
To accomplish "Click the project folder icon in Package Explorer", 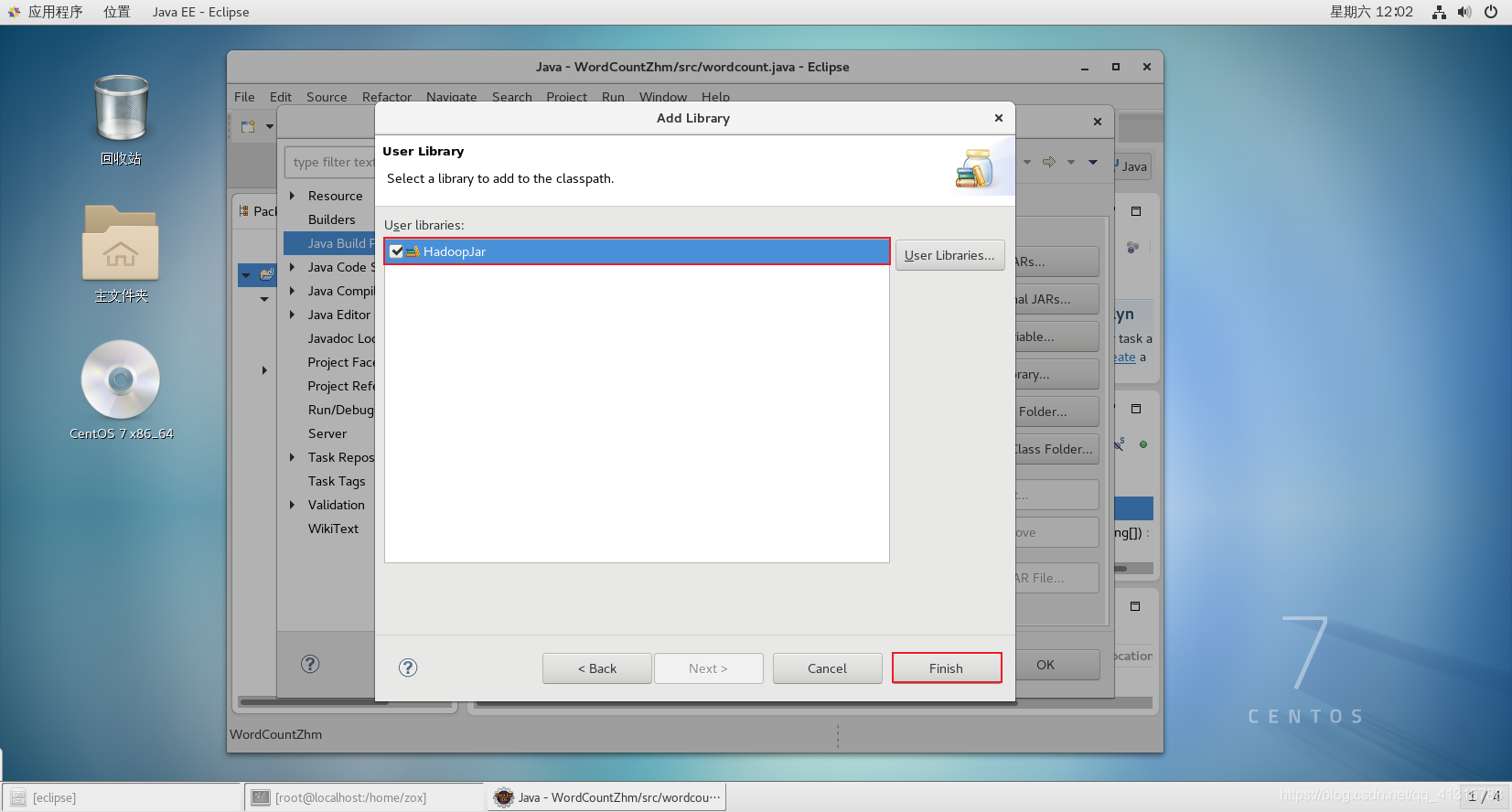I will [267, 274].
